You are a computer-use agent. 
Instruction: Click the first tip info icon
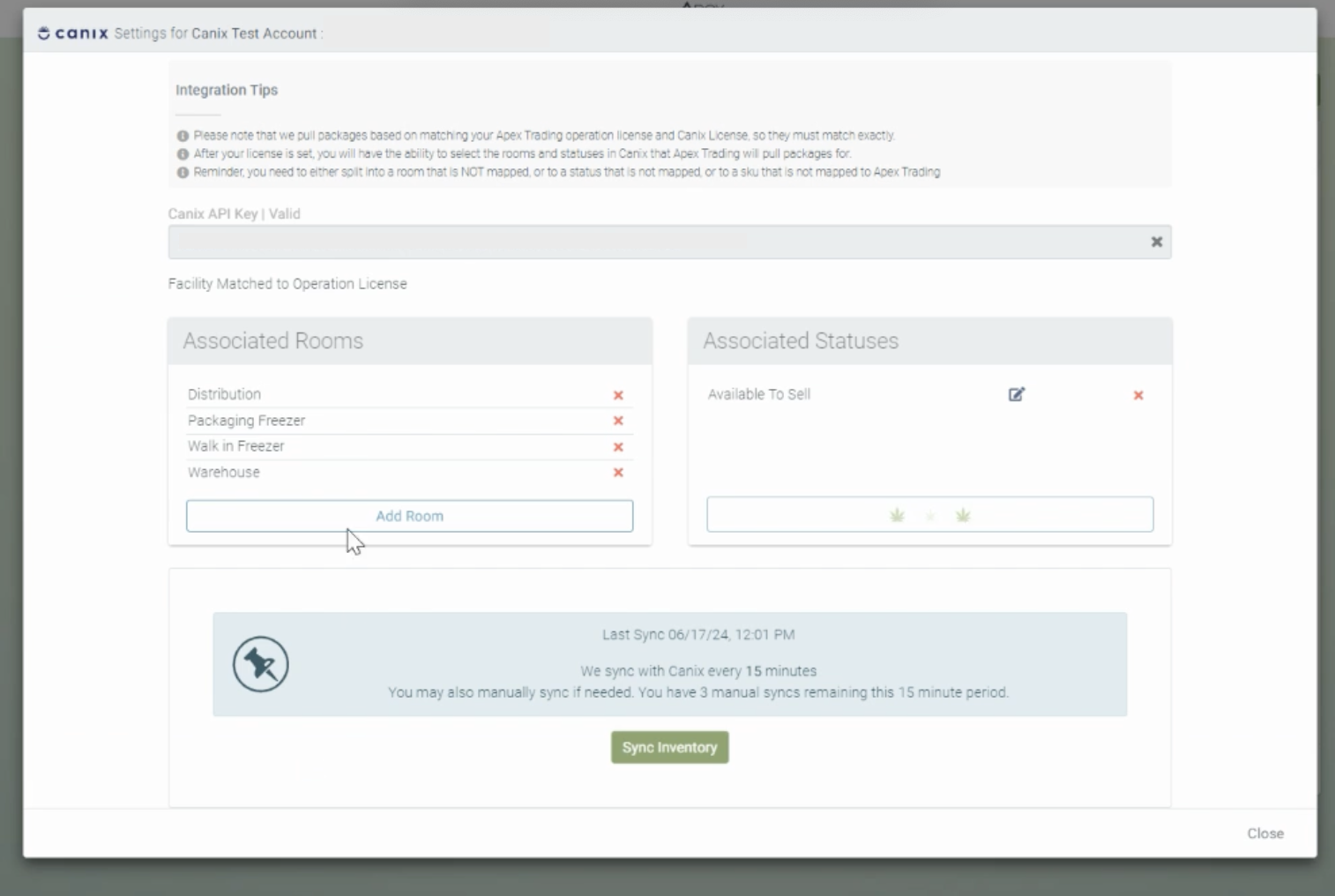click(183, 136)
